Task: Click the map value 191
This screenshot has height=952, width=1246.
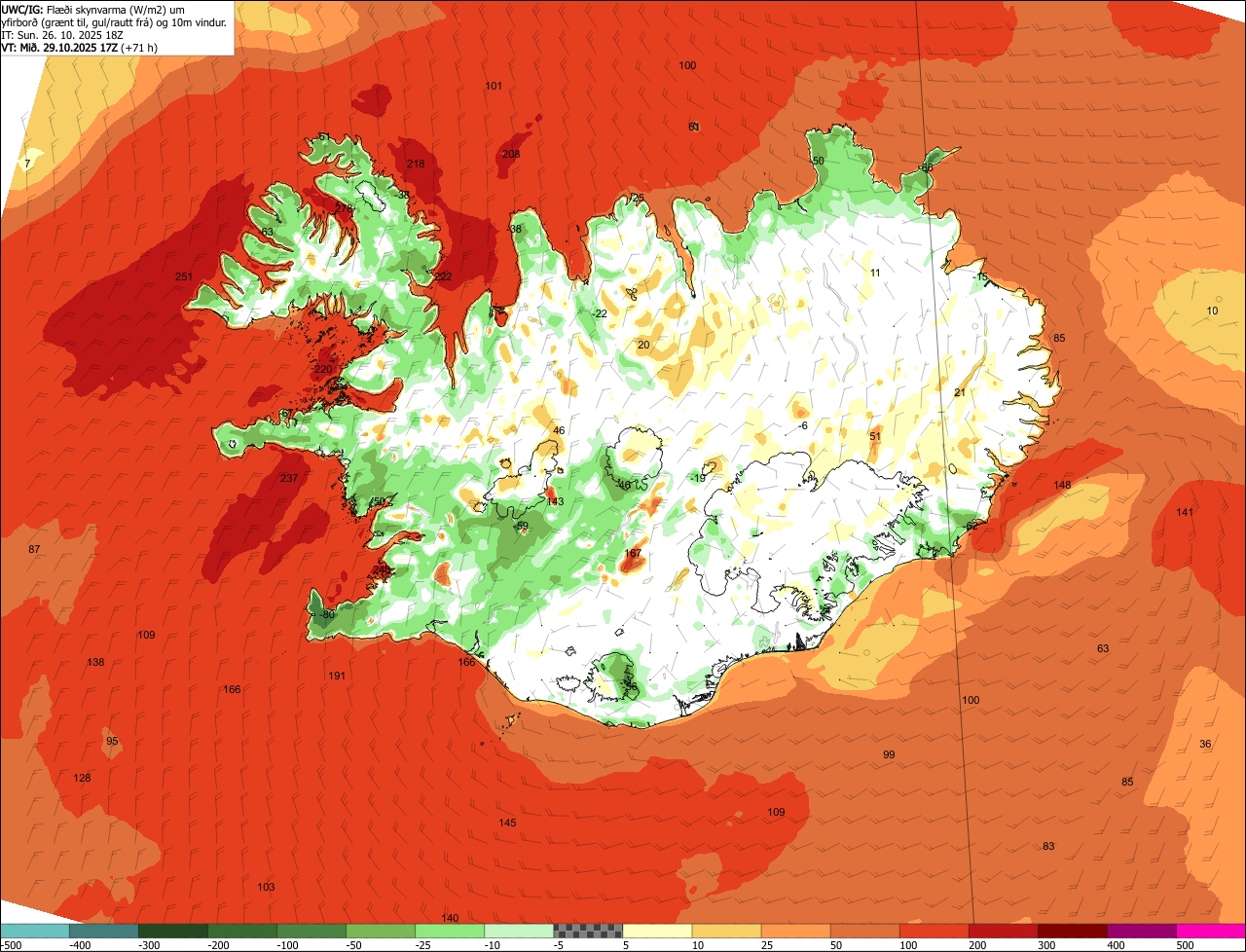Action: click(x=337, y=676)
